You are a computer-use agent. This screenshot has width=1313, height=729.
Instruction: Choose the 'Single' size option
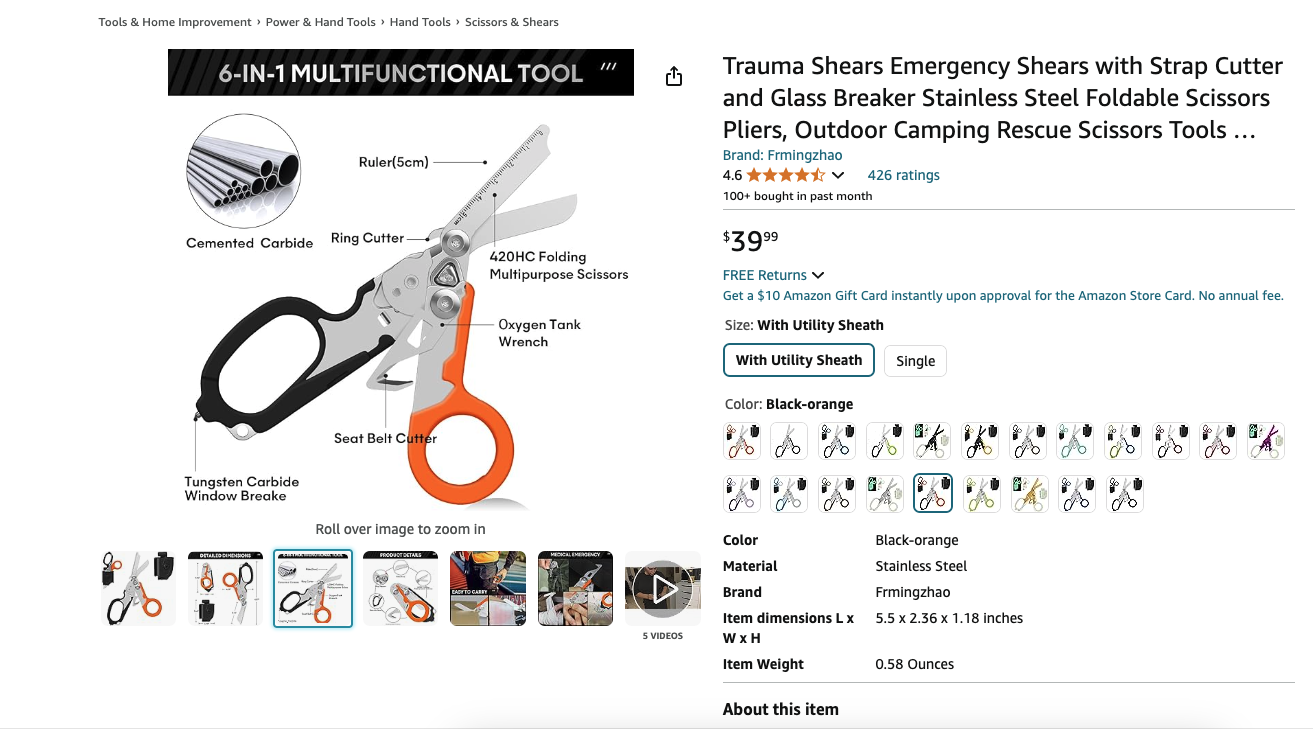pyautogui.click(x=915, y=361)
